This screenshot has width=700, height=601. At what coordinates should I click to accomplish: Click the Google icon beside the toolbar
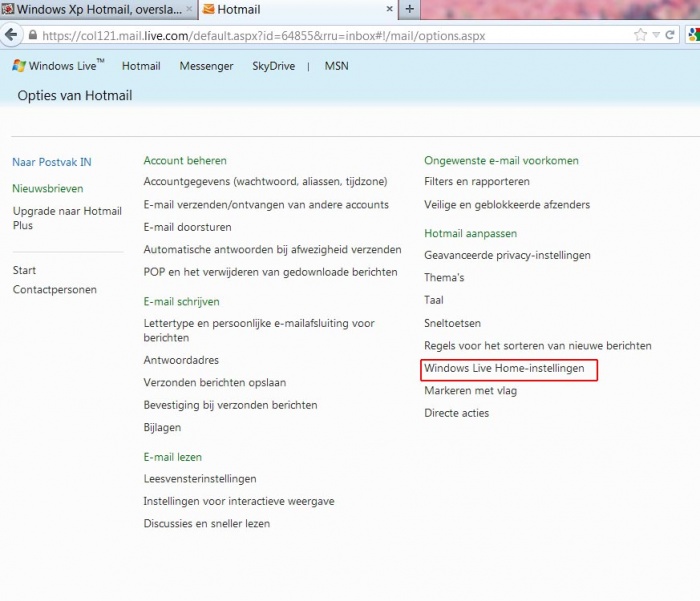point(694,35)
